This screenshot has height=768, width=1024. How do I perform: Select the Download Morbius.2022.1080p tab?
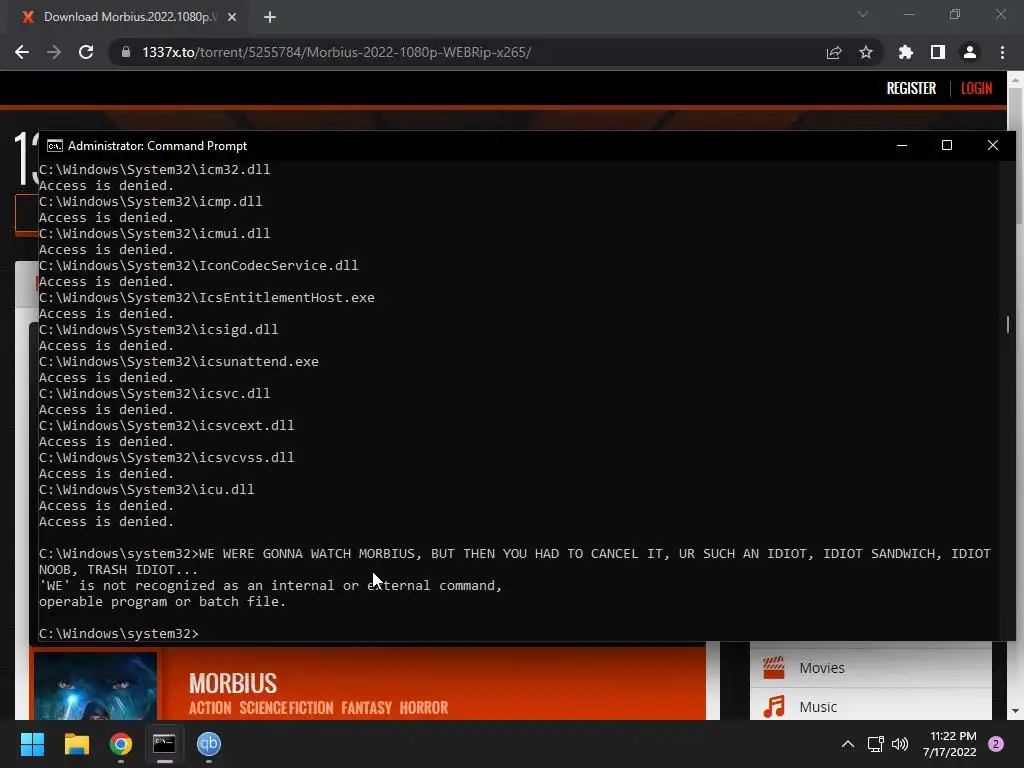point(124,17)
